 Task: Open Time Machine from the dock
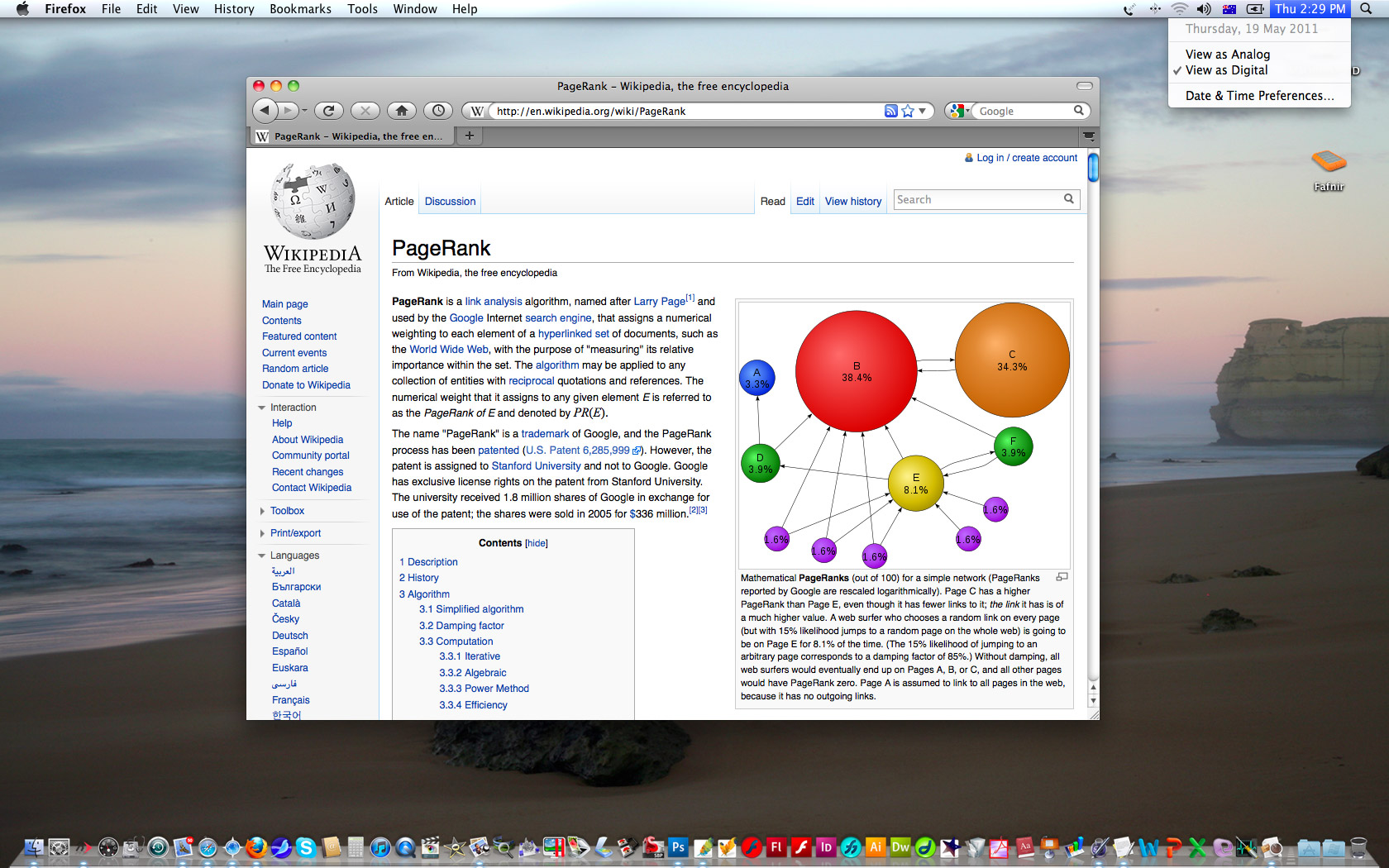[x=158, y=847]
